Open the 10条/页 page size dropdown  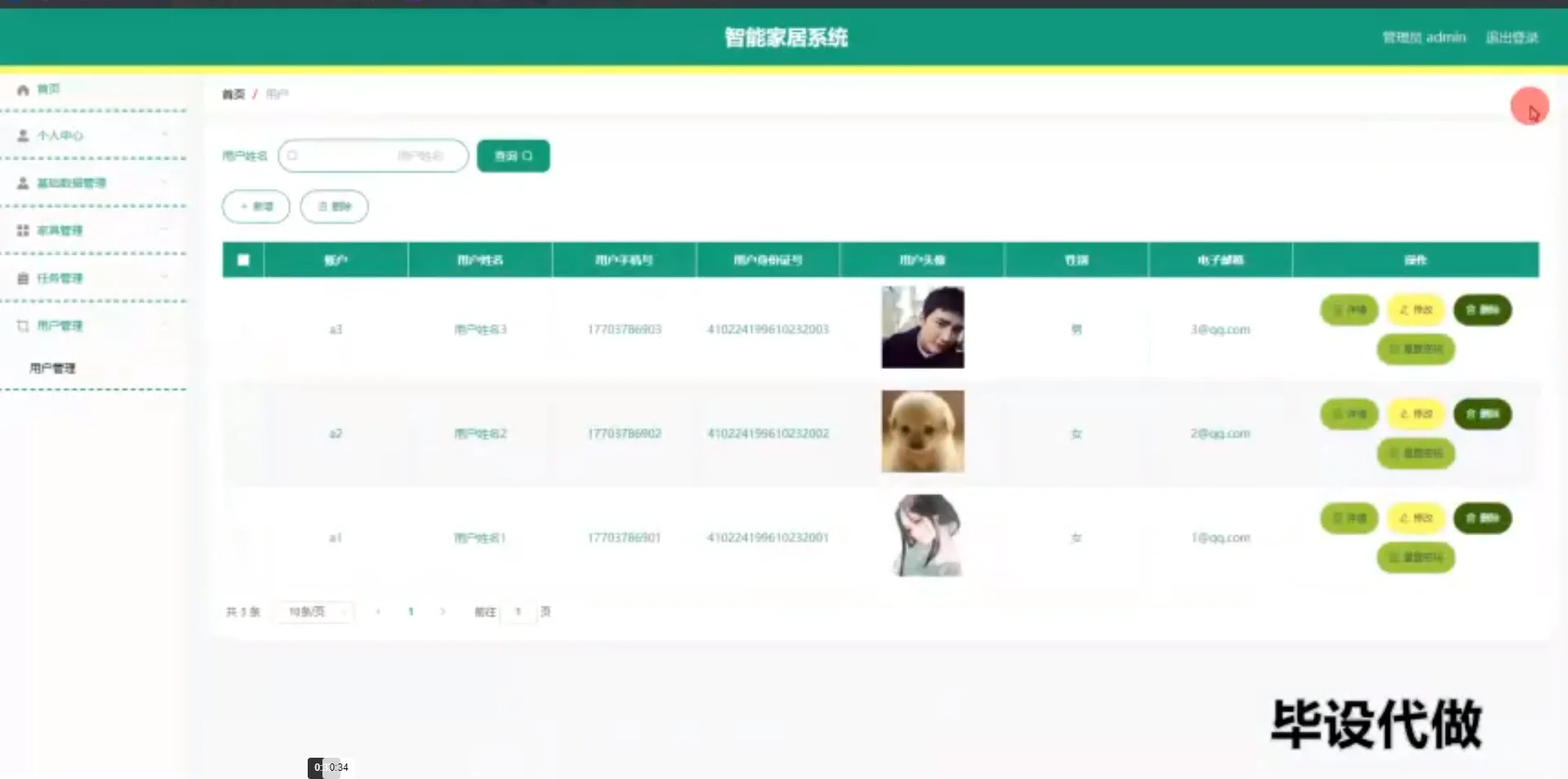click(313, 611)
